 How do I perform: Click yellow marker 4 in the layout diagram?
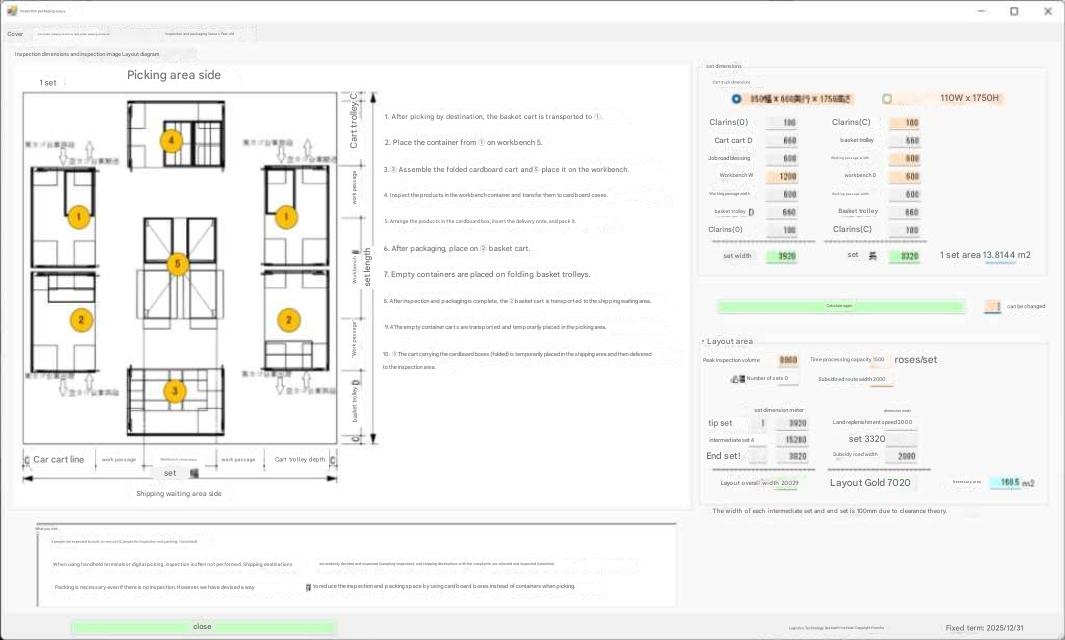click(x=172, y=141)
